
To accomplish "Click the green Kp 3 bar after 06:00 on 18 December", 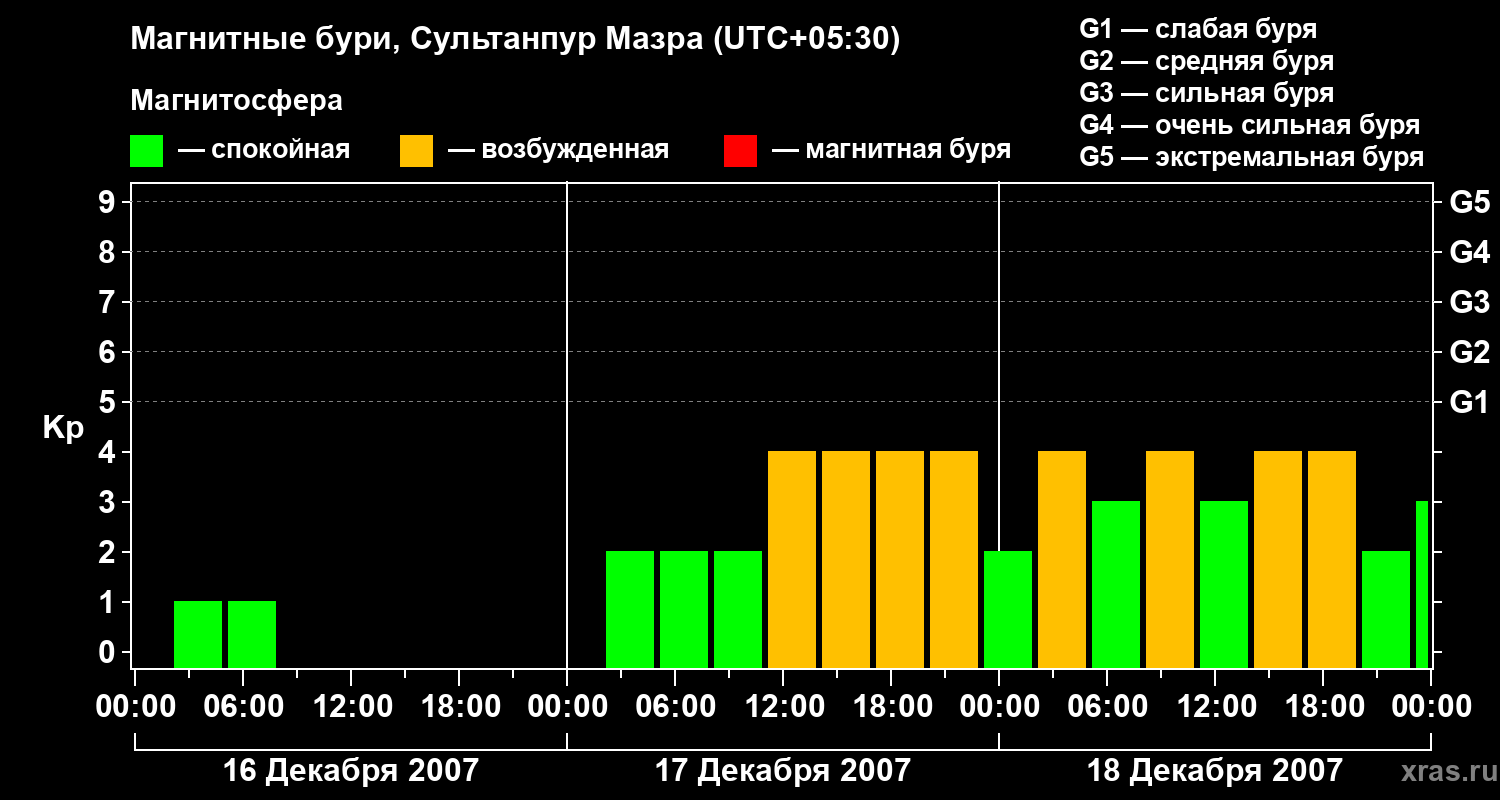I will pos(1116,584).
